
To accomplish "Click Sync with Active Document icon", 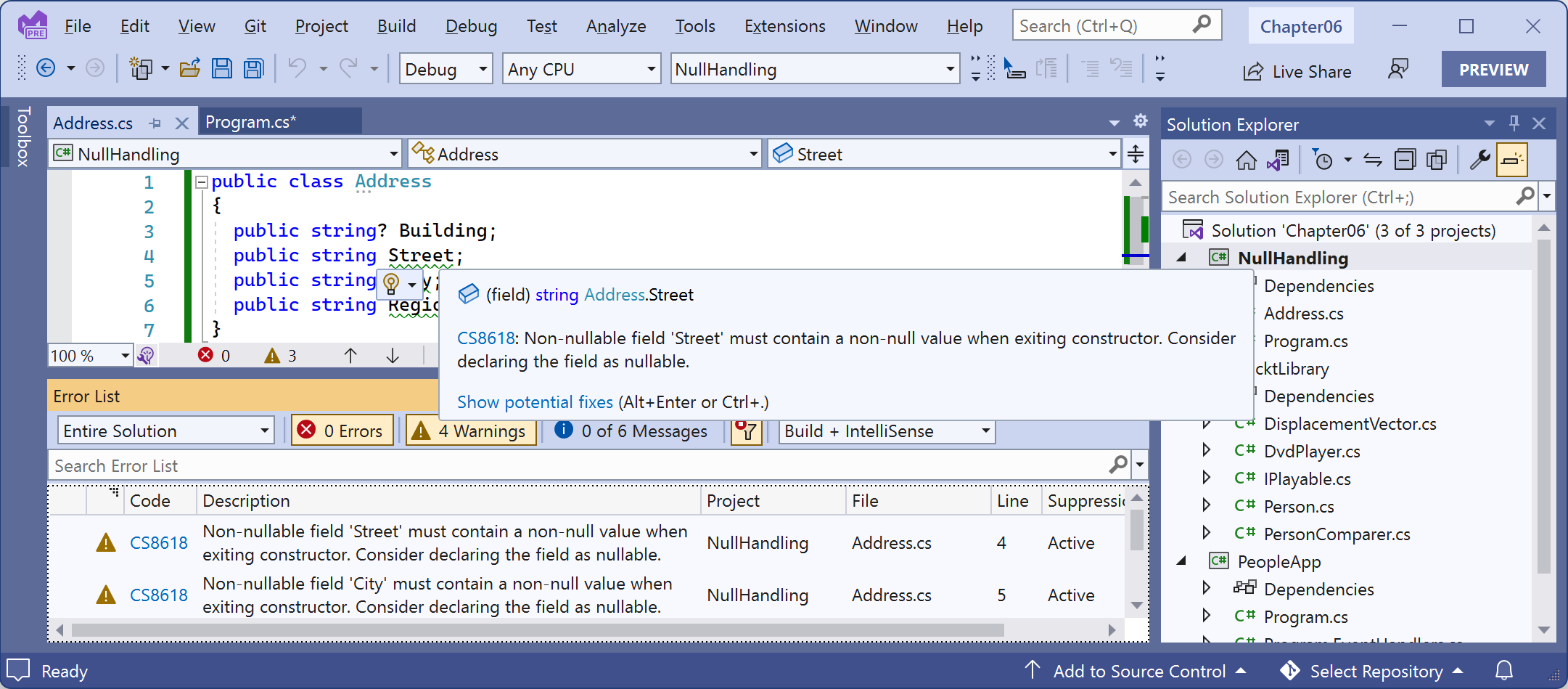I will click(x=1373, y=160).
